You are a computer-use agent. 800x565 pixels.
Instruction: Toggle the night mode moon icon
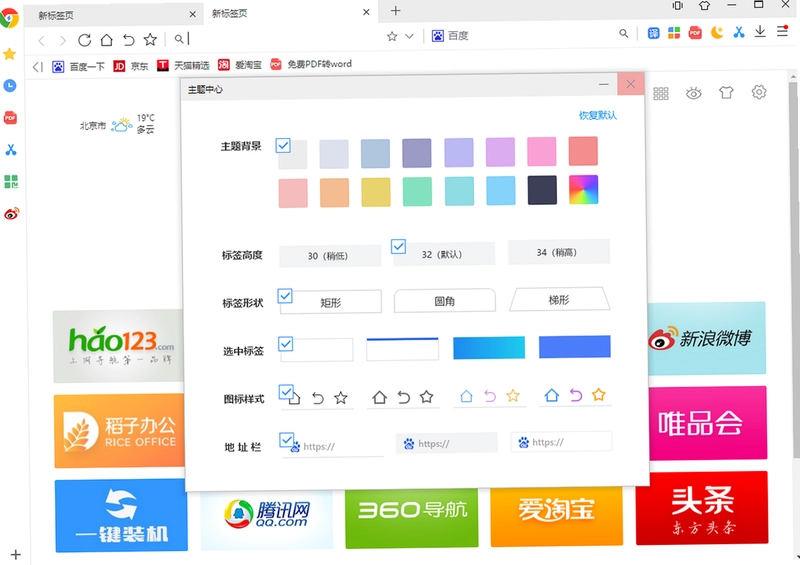click(717, 33)
